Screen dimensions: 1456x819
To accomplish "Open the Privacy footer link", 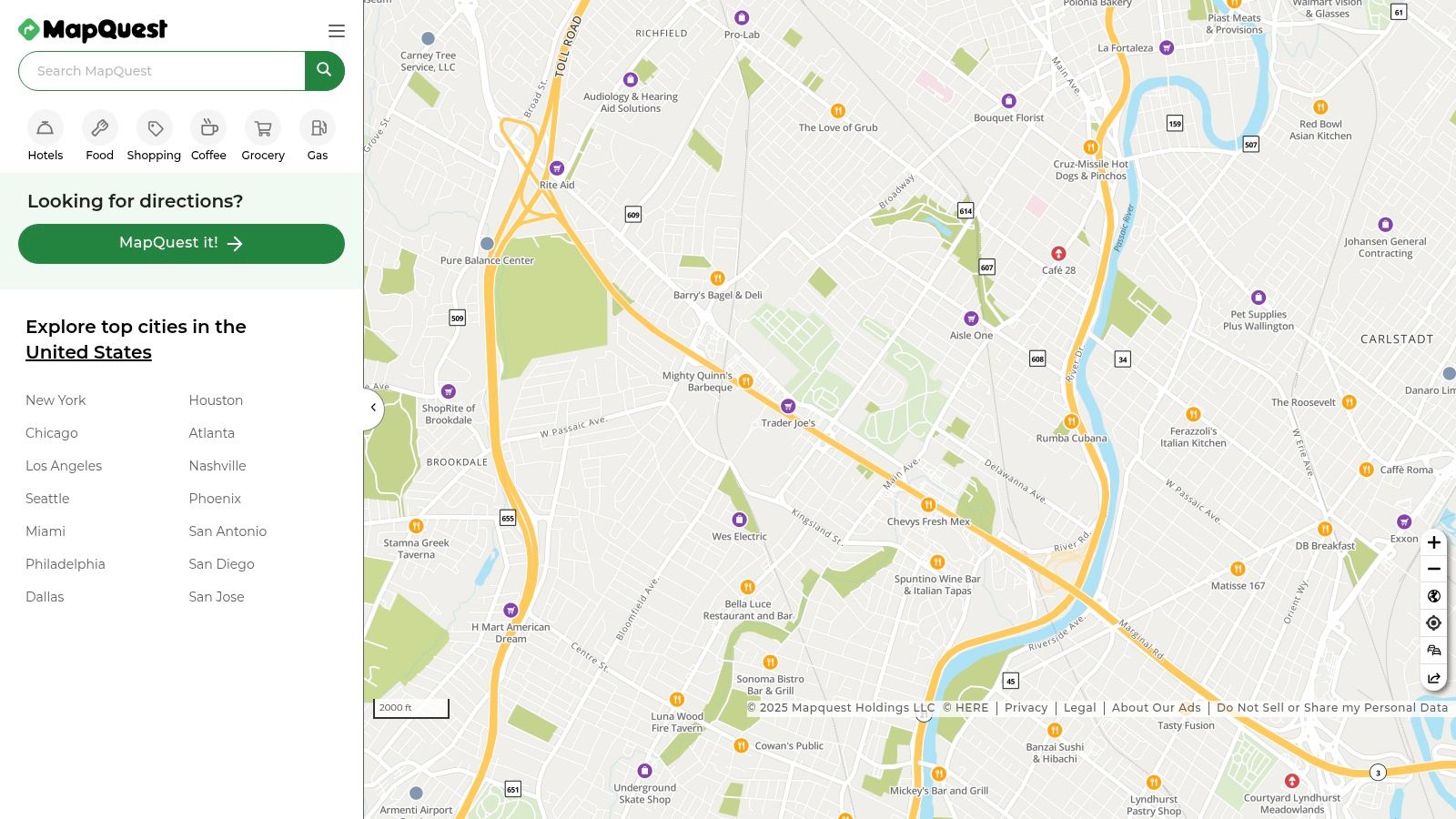I will coord(1026,708).
